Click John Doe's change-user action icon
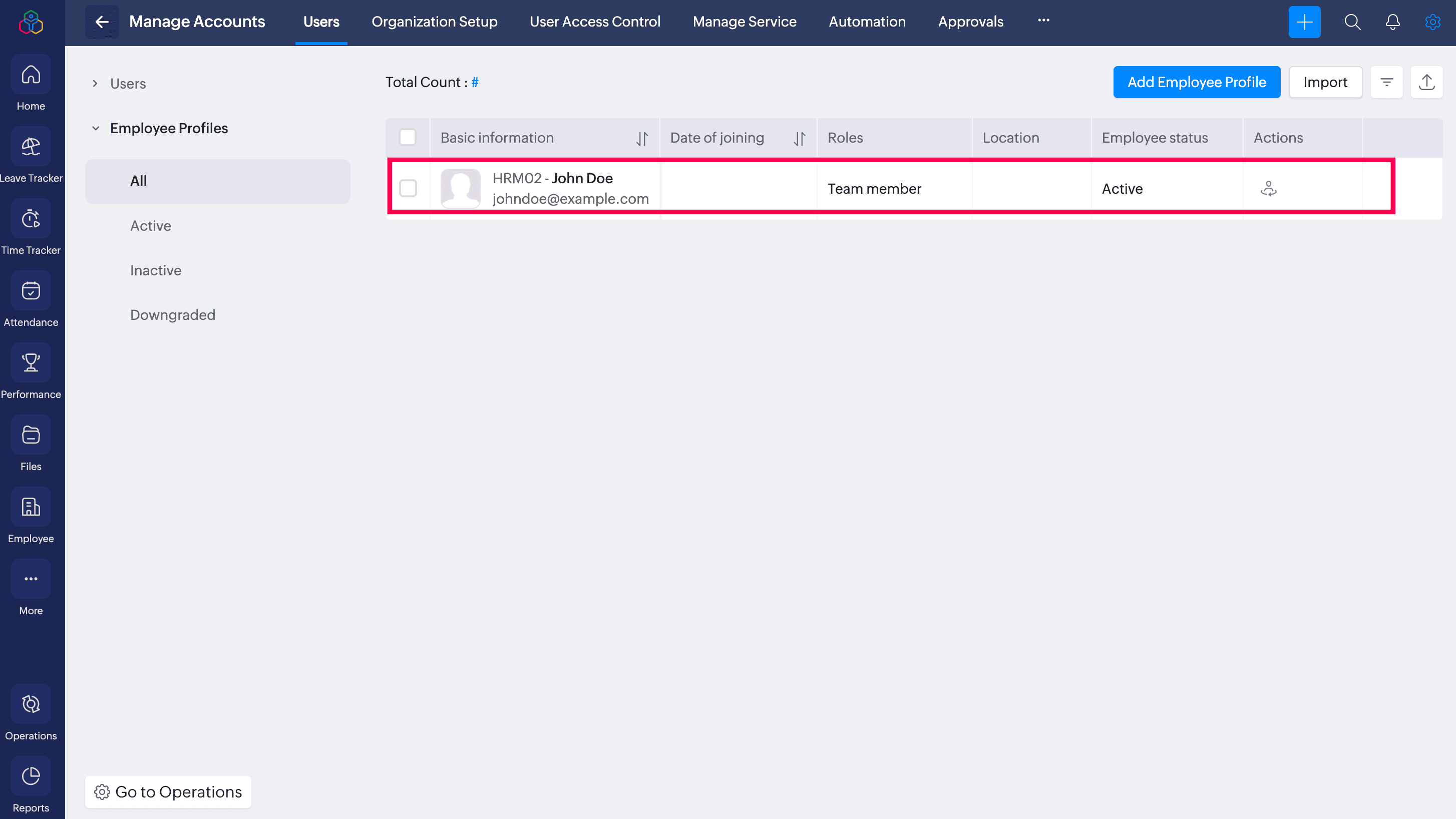 point(1268,188)
